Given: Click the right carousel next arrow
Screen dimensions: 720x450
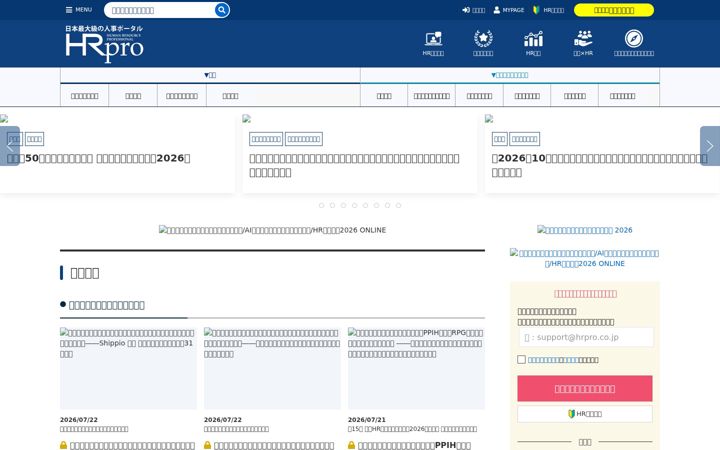Looking at the screenshot, I should click(710, 146).
